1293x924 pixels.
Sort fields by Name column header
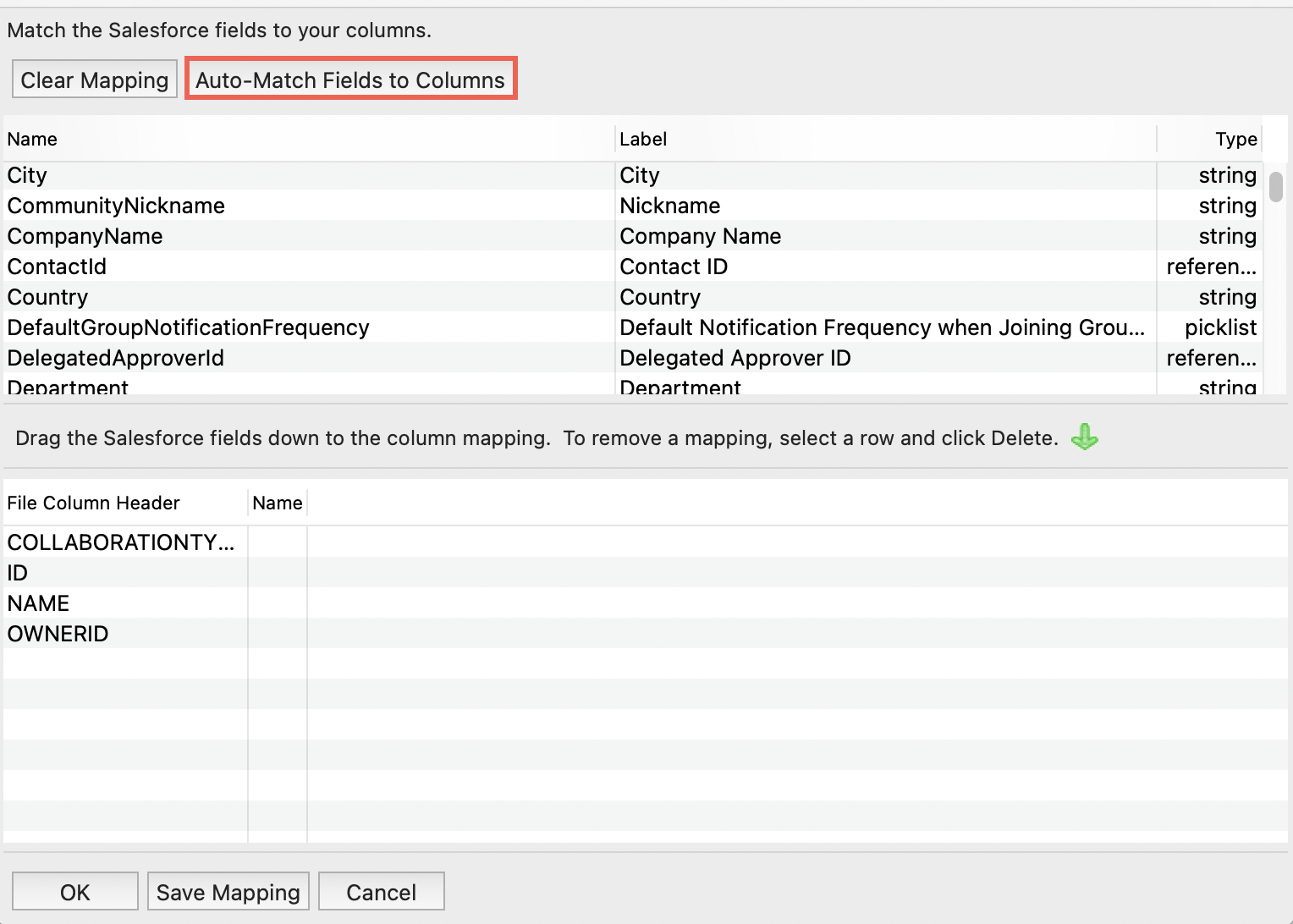pos(309,139)
